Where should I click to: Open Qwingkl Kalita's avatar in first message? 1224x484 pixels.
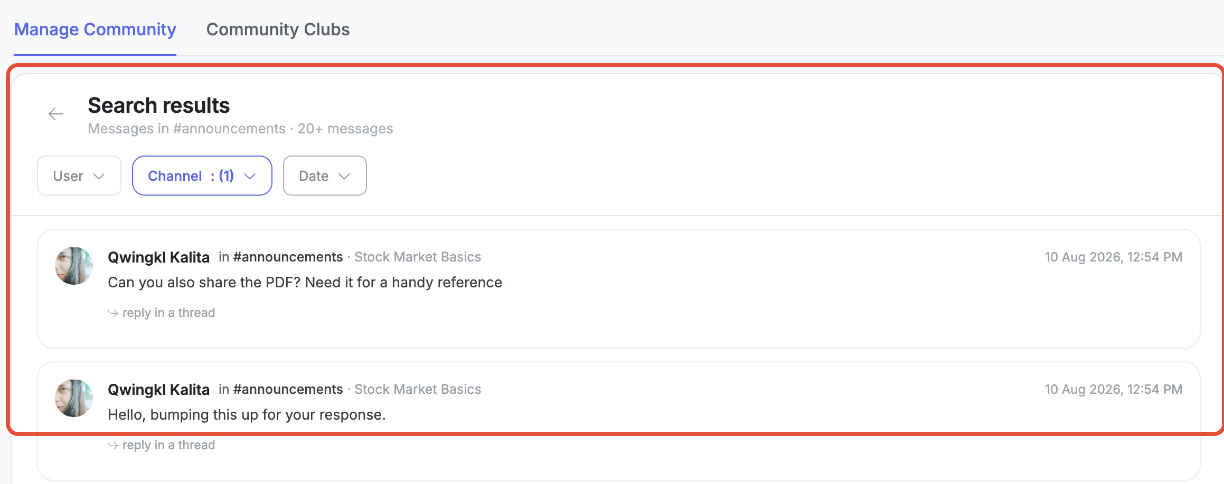(x=74, y=266)
